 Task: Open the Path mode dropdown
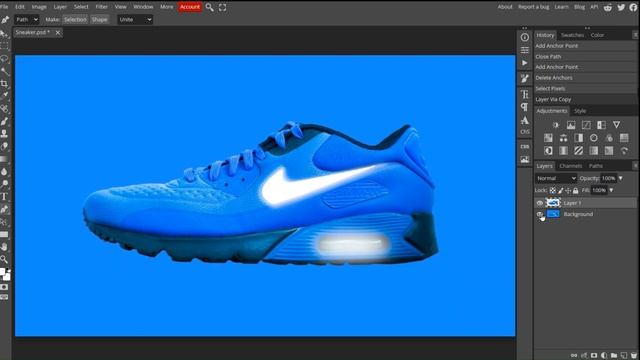(27, 20)
